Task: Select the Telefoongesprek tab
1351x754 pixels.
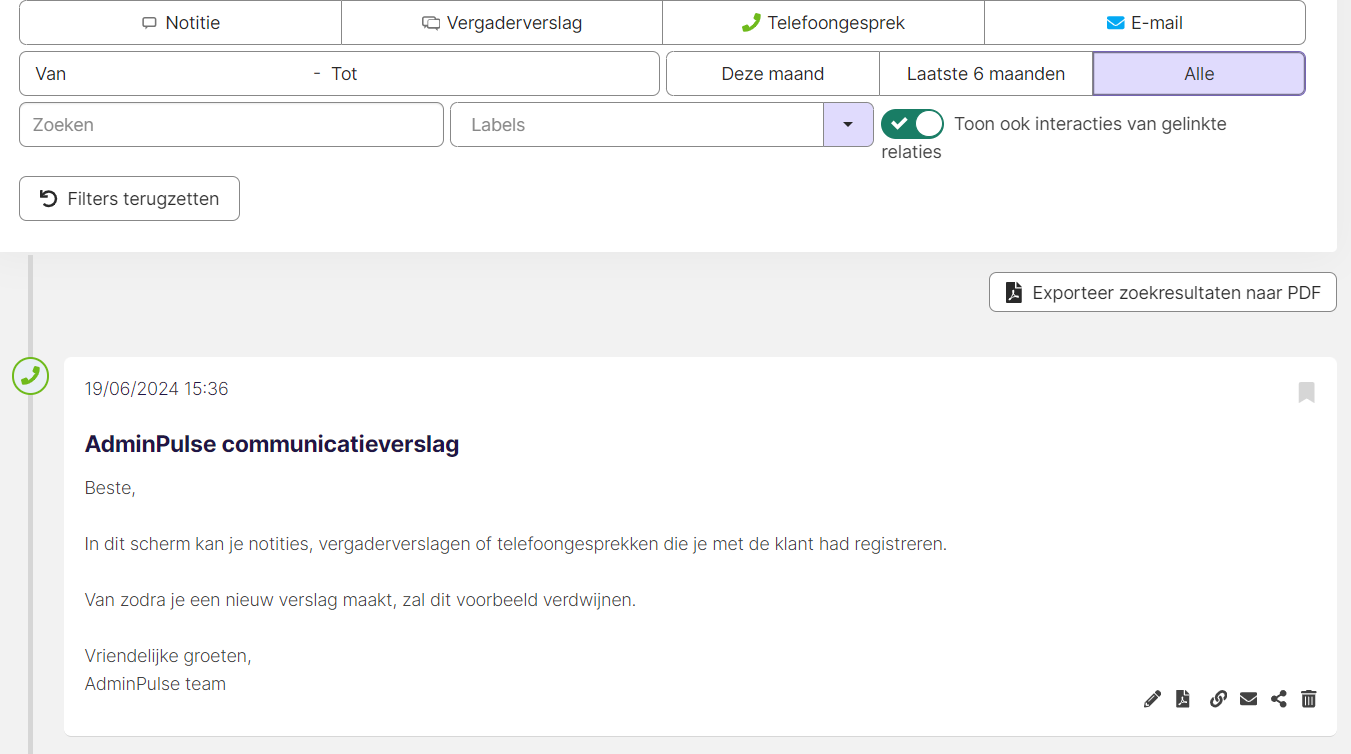Action: (823, 23)
